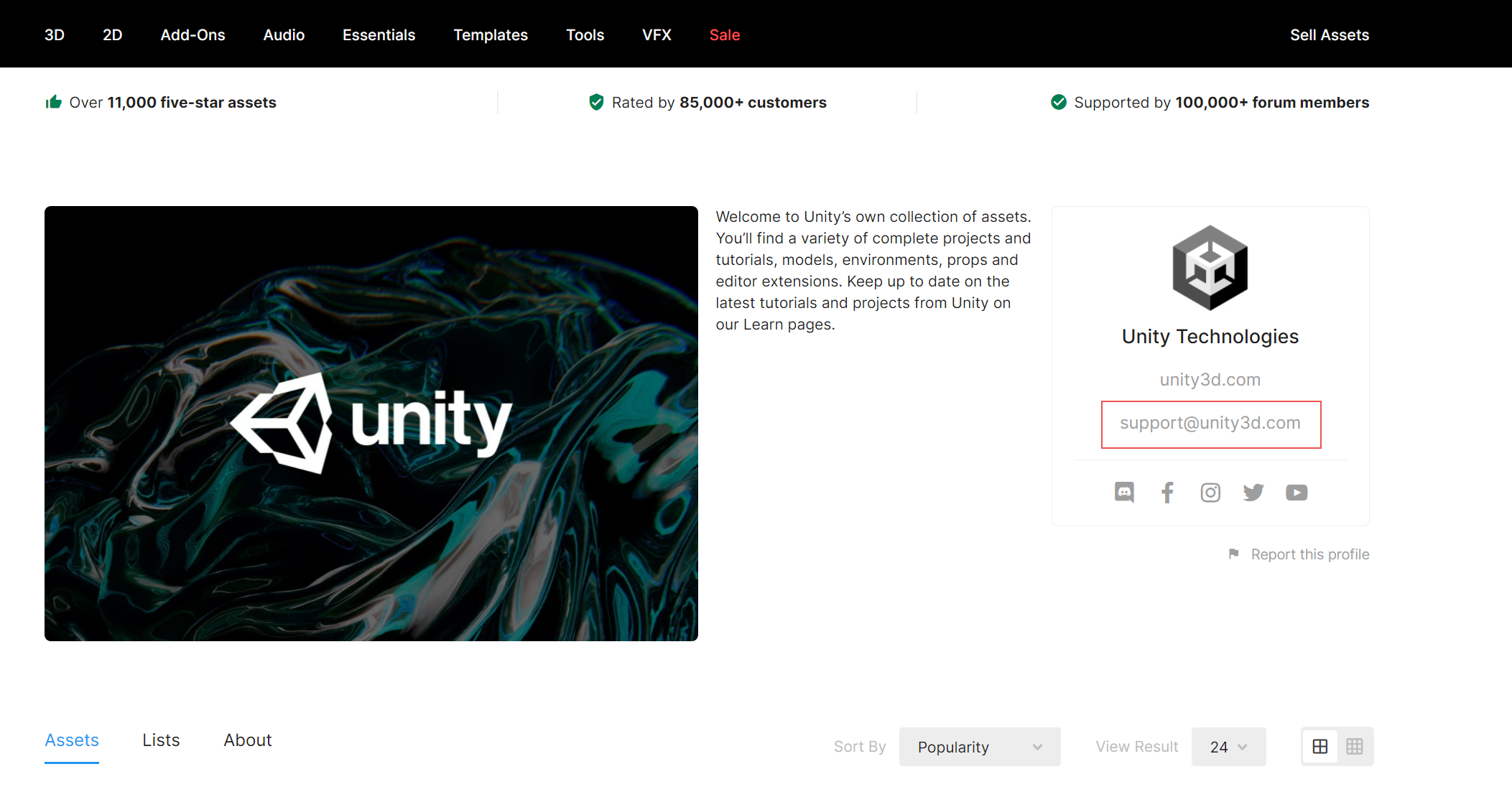This screenshot has width=1512, height=792.
Task: Open the Sort By Popularity dropdown
Action: [x=980, y=747]
